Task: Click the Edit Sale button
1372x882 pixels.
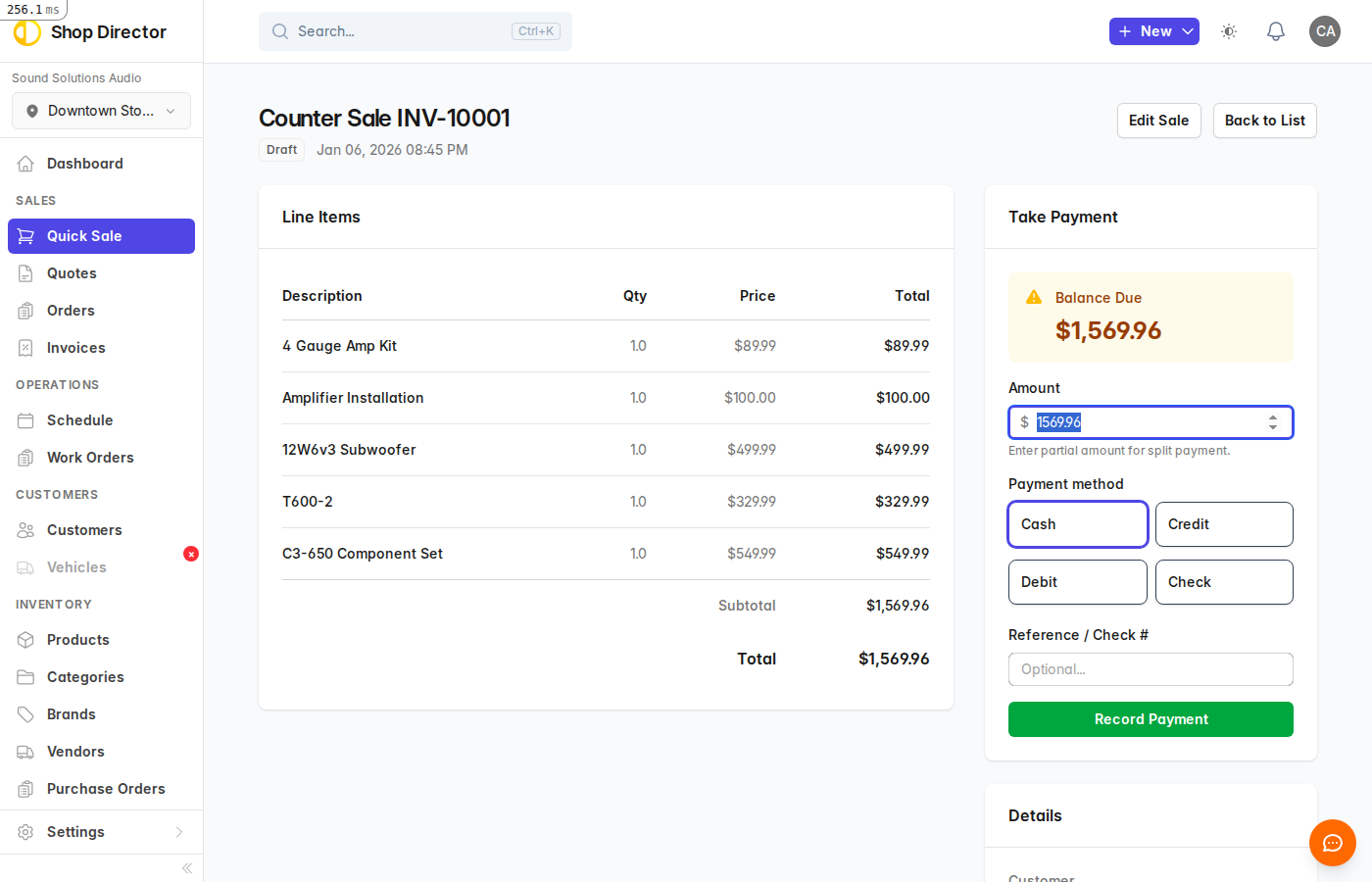Action: tap(1158, 120)
